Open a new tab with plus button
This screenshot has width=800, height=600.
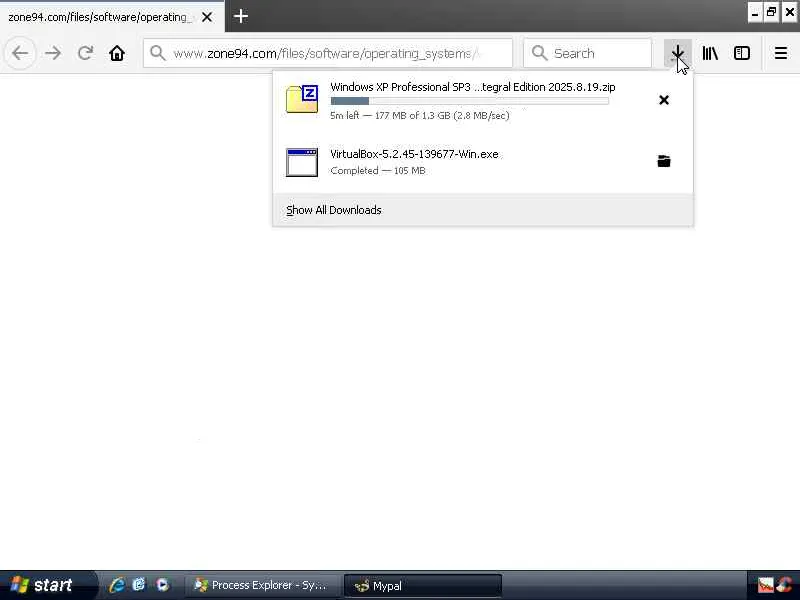[x=241, y=16]
